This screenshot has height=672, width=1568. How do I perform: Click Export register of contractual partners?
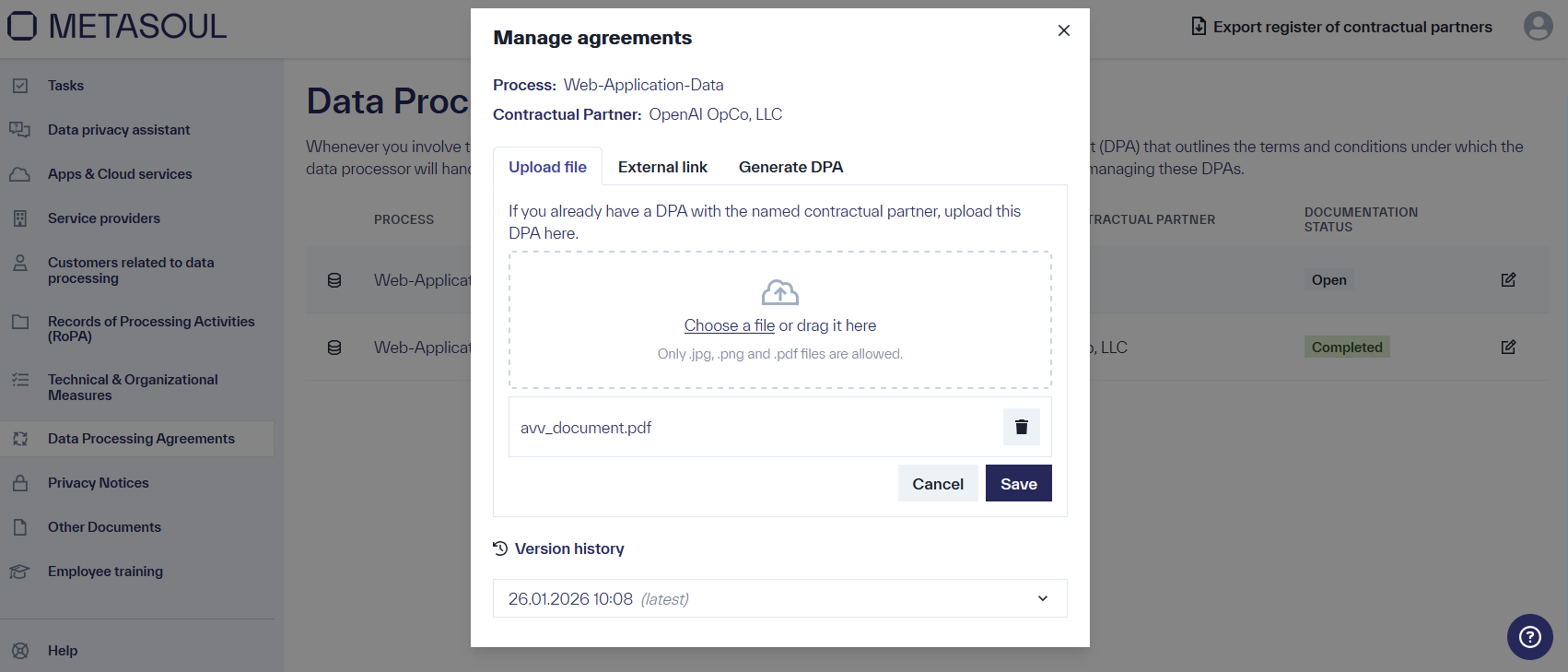(1340, 27)
